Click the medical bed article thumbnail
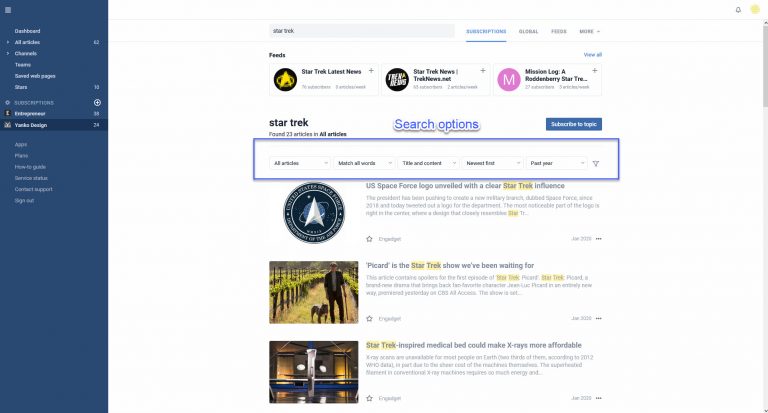 click(313, 372)
